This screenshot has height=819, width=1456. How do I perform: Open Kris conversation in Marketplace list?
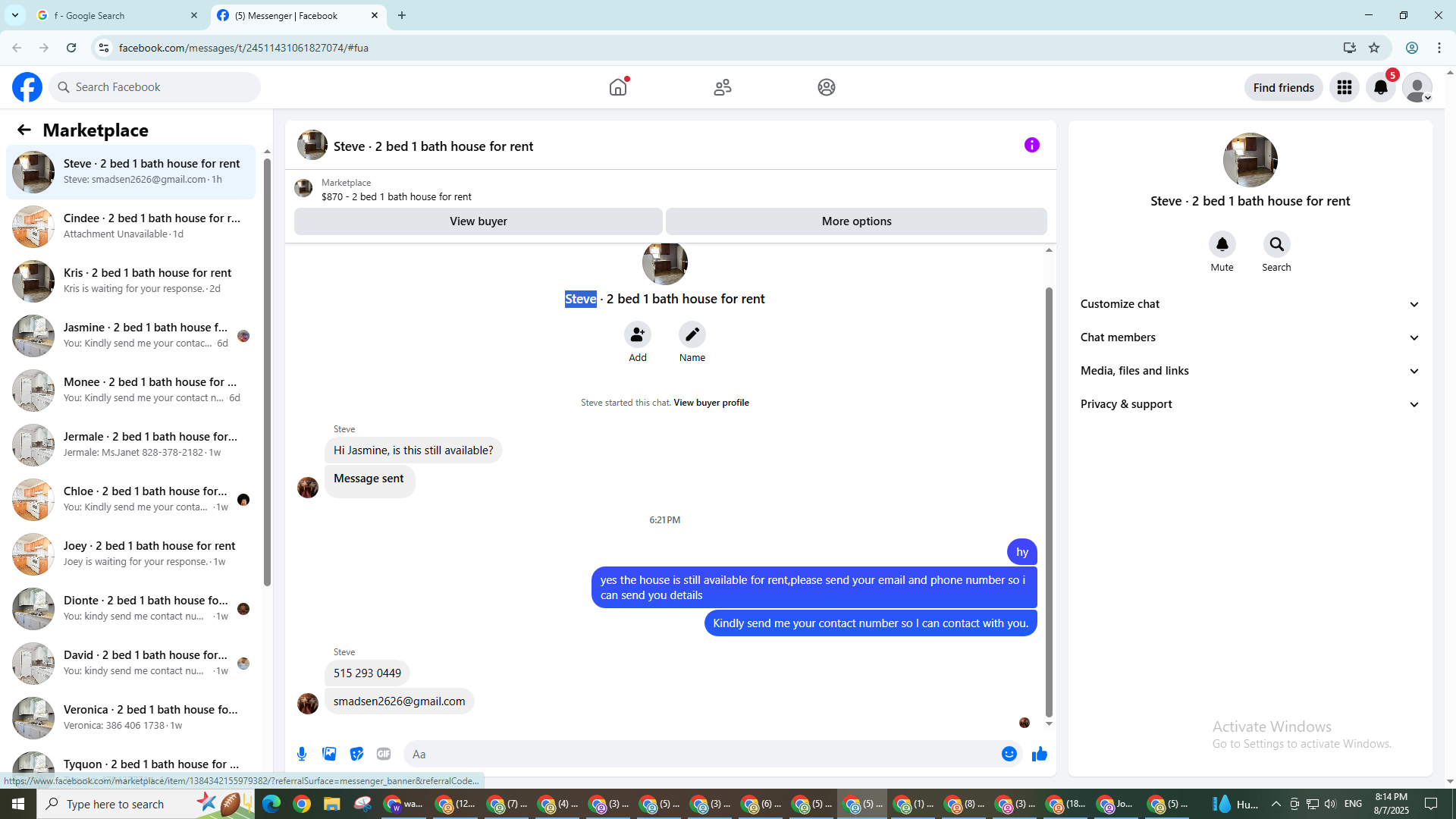coord(130,281)
